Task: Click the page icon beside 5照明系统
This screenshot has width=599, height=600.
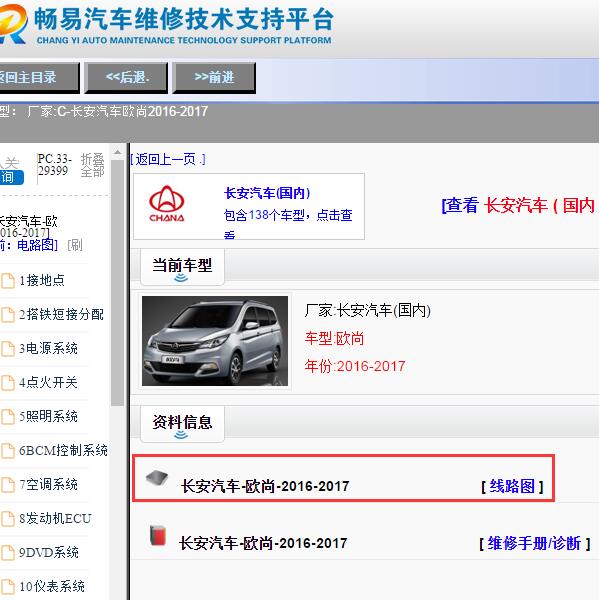Action: [x=7, y=417]
